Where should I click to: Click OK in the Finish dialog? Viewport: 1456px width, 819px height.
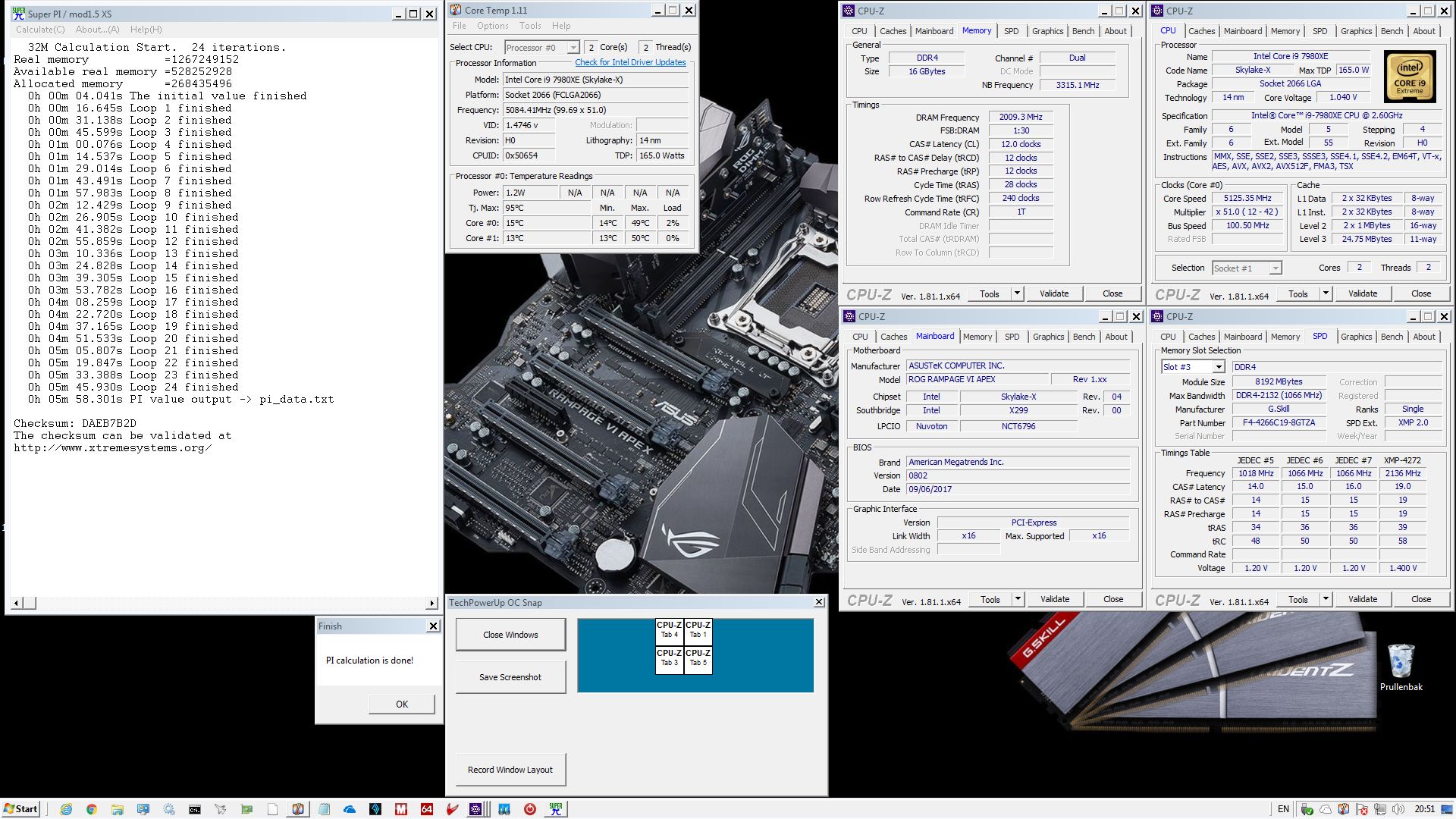click(x=402, y=704)
